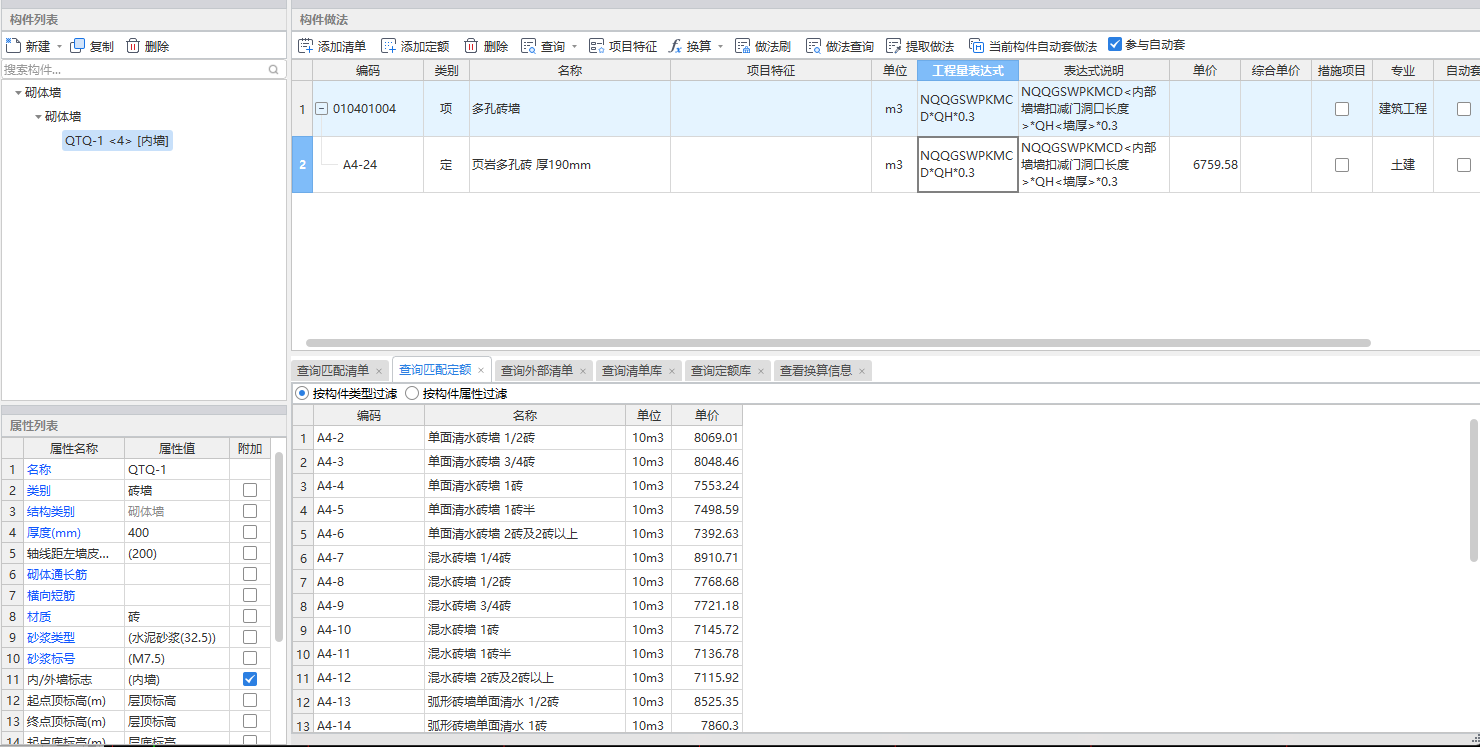The width and height of the screenshot is (1480, 747).
Task: Switch to 查看换算信息 tab
Action: (x=816, y=371)
